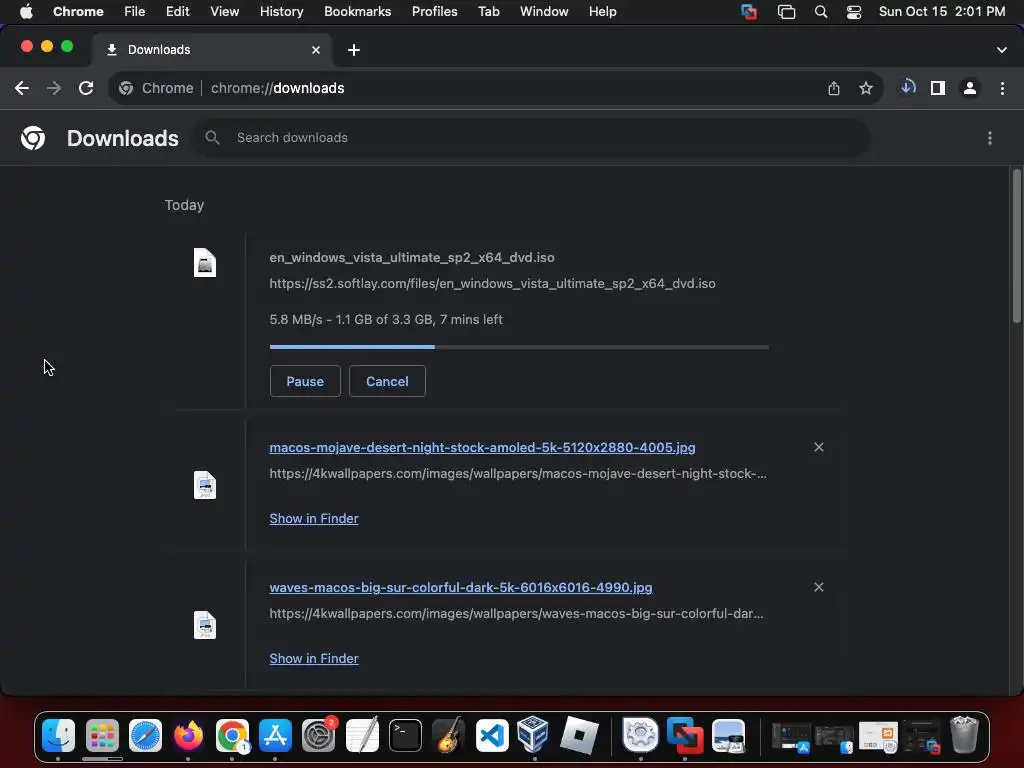Remove the mojave desert wallpaper from list
The image size is (1024, 768).
(x=819, y=447)
